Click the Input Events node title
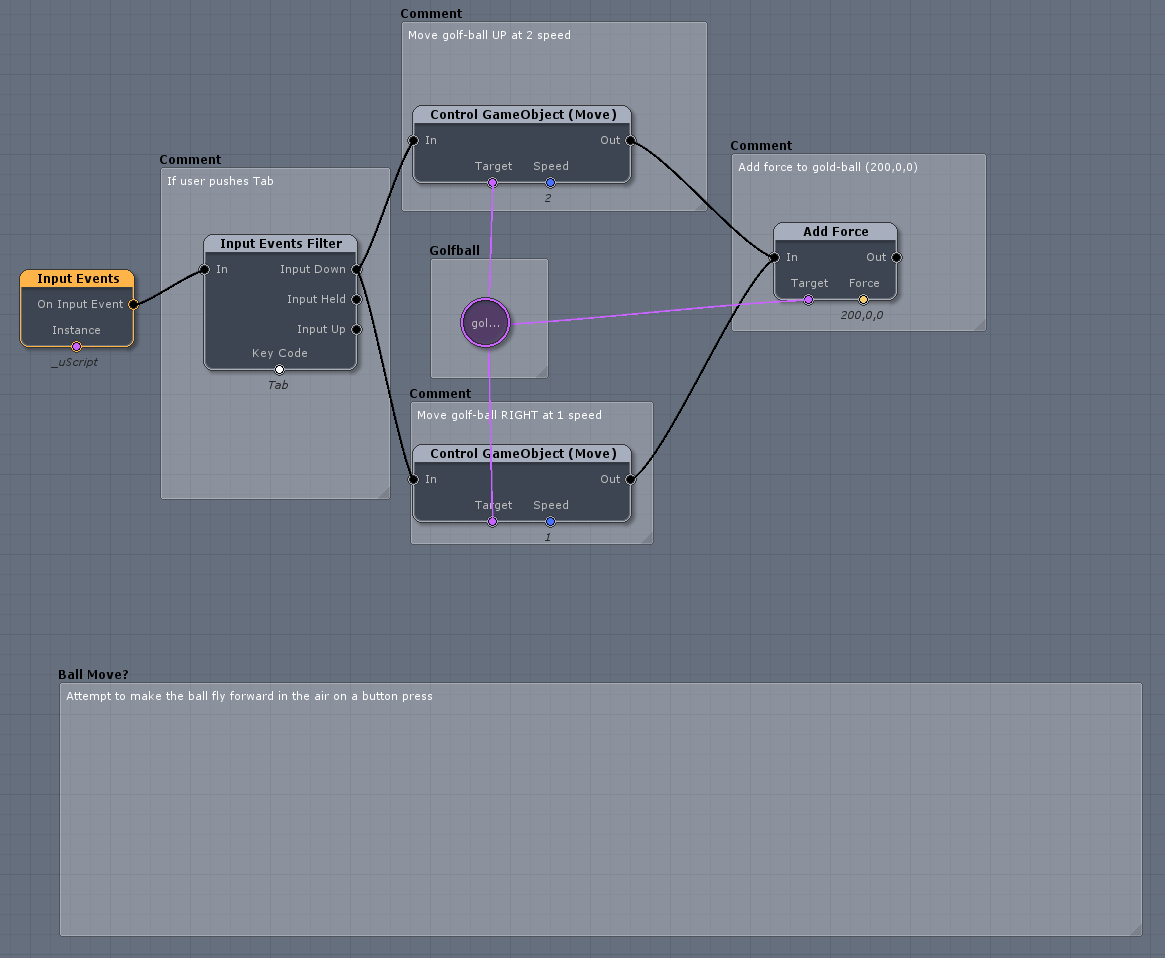Image resolution: width=1165 pixels, height=958 pixels. [78, 279]
